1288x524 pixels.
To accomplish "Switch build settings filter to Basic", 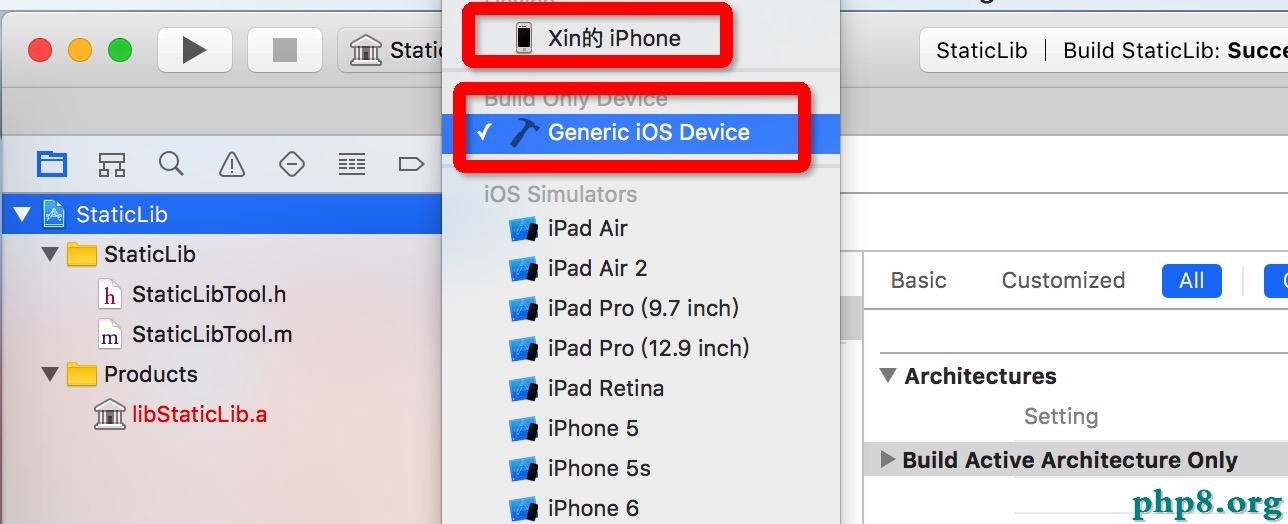I will (918, 281).
